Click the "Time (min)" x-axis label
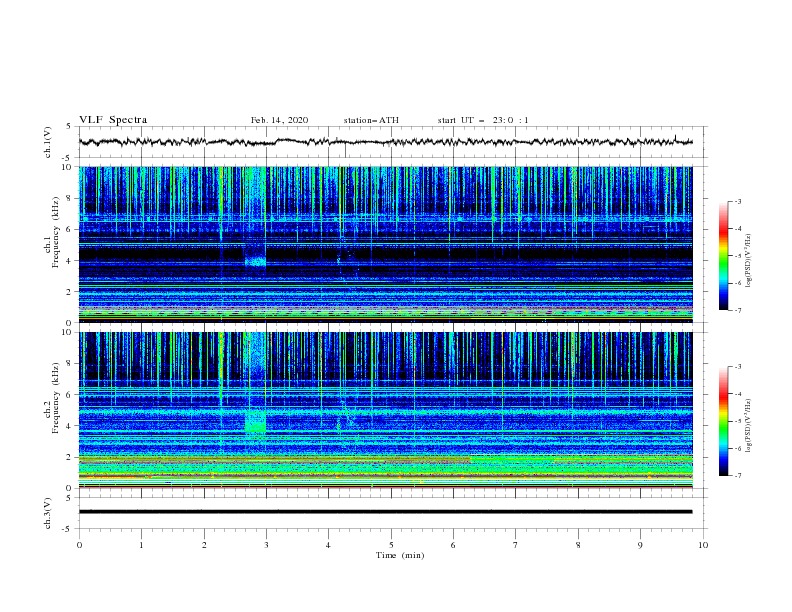 [x=400, y=555]
